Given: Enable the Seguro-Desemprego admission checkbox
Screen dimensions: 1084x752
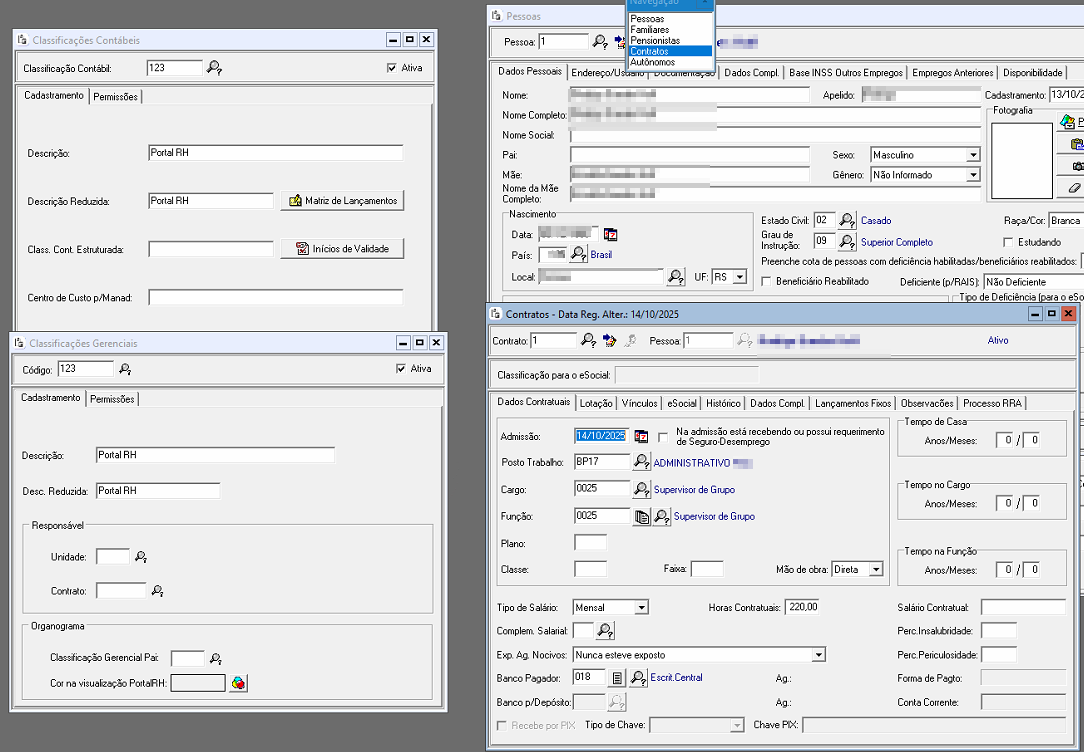Looking at the screenshot, I should [663, 436].
